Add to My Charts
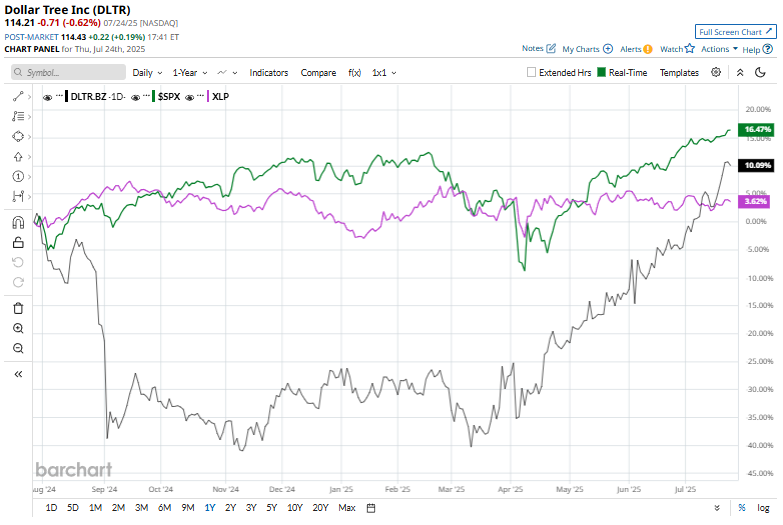 (x=587, y=49)
